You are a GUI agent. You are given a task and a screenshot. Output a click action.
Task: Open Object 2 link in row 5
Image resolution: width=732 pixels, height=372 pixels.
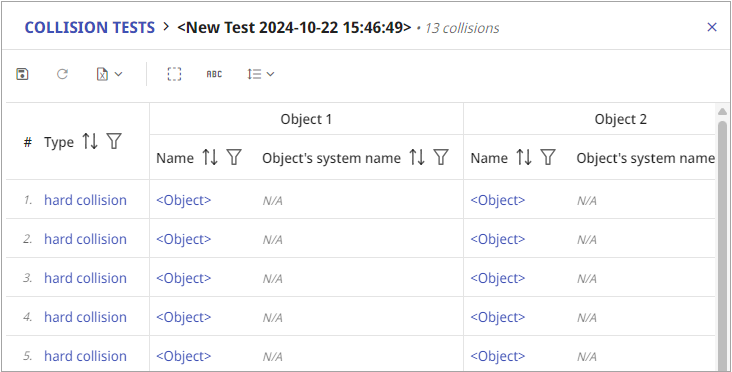click(x=498, y=356)
